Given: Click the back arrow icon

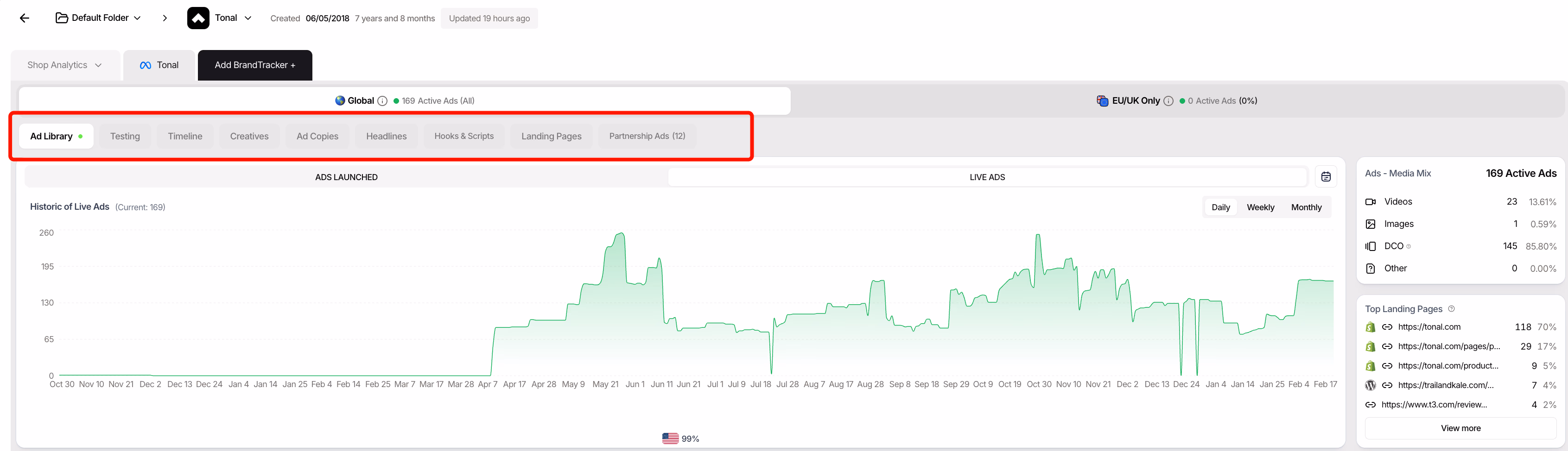Looking at the screenshot, I should pos(25,18).
